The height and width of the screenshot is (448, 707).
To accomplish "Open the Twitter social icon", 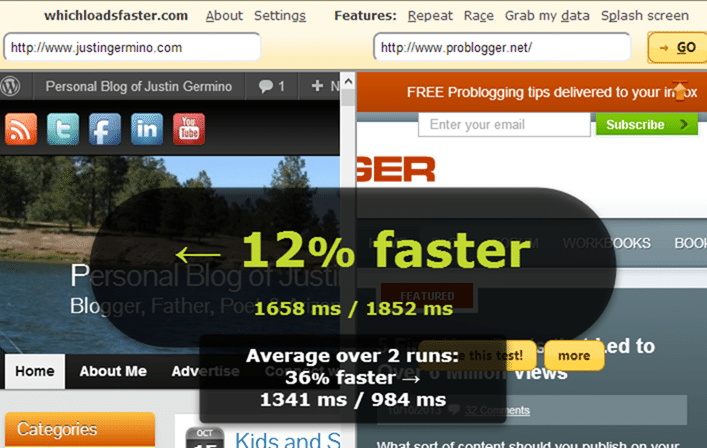I will [x=63, y=129].
